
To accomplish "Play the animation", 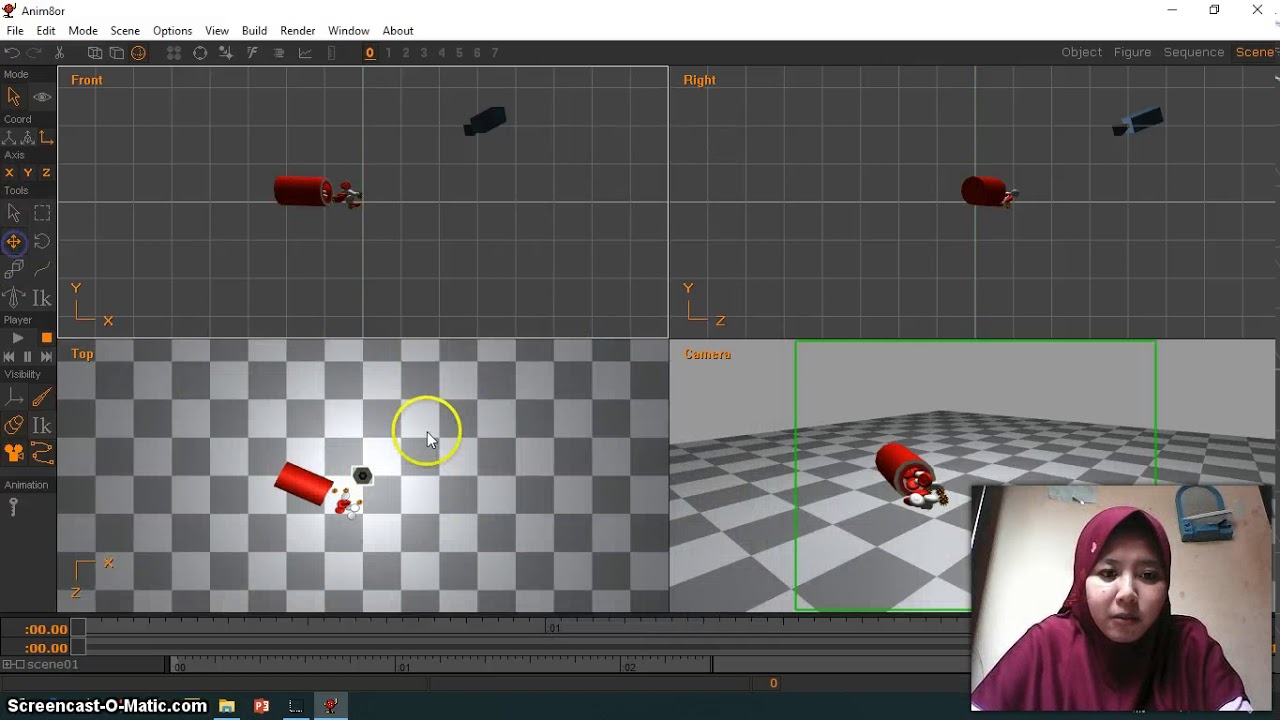I will tap(18, 338).
